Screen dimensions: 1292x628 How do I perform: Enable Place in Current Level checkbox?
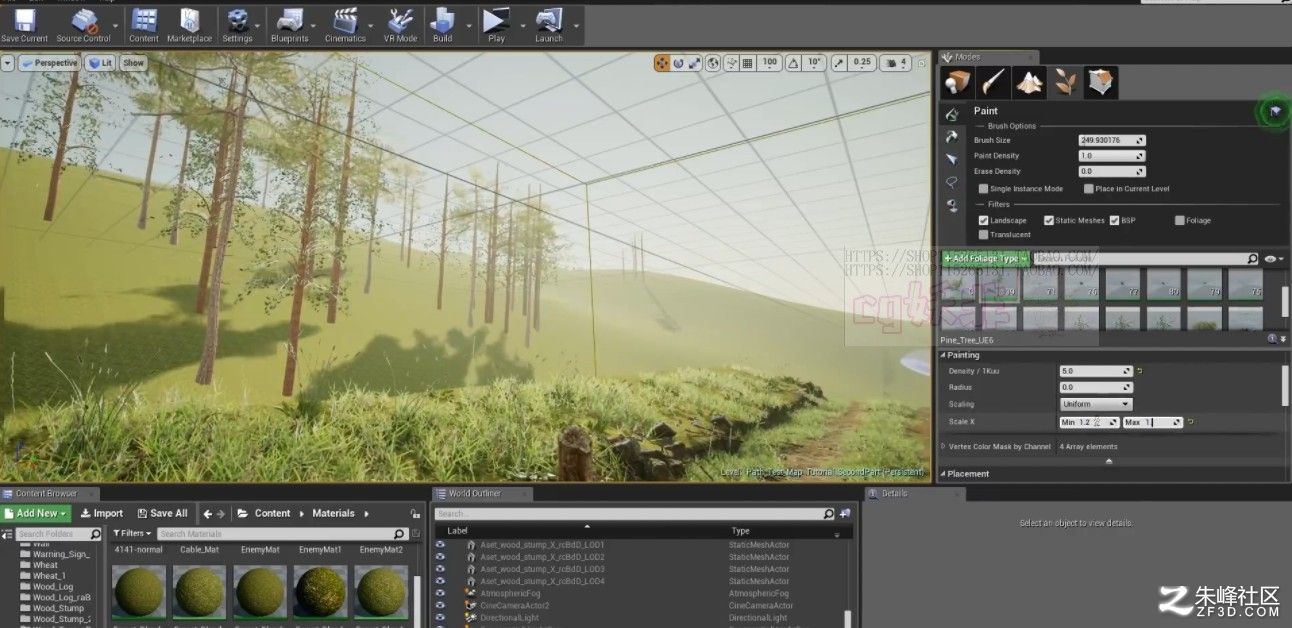(1088, 188)
